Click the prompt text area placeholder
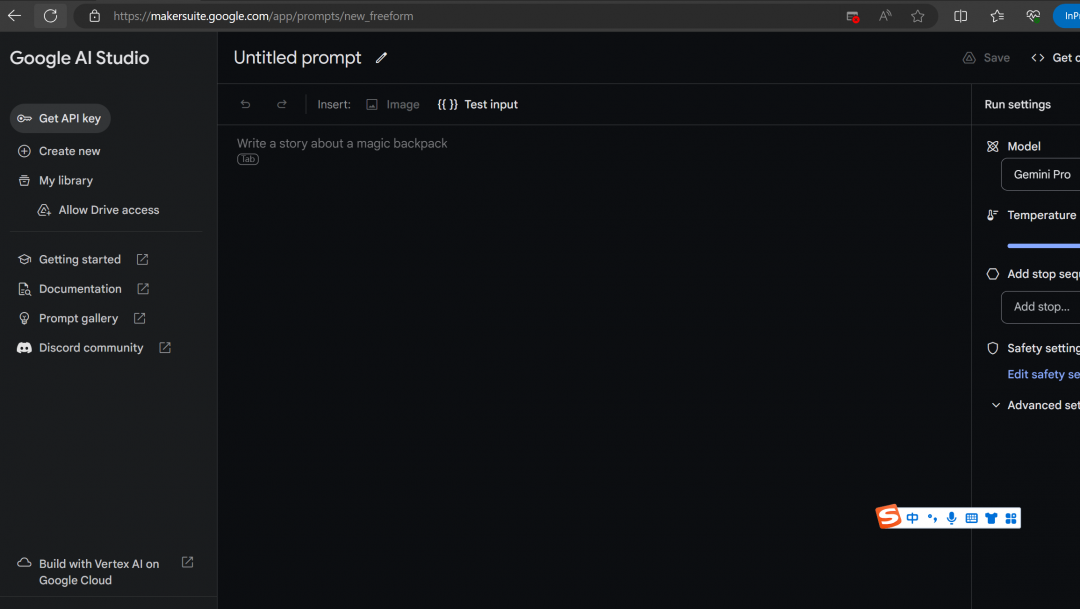 coord(342,143)
